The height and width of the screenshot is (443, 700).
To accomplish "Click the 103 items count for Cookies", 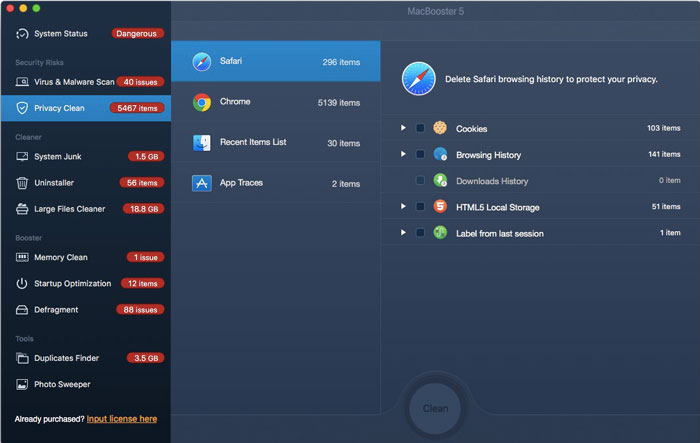I will [664, 128].
